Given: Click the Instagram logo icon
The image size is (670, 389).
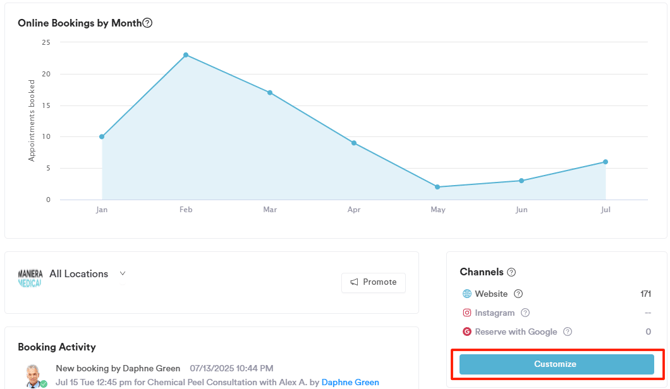Looking at the screenshot, I should (467, 313).
